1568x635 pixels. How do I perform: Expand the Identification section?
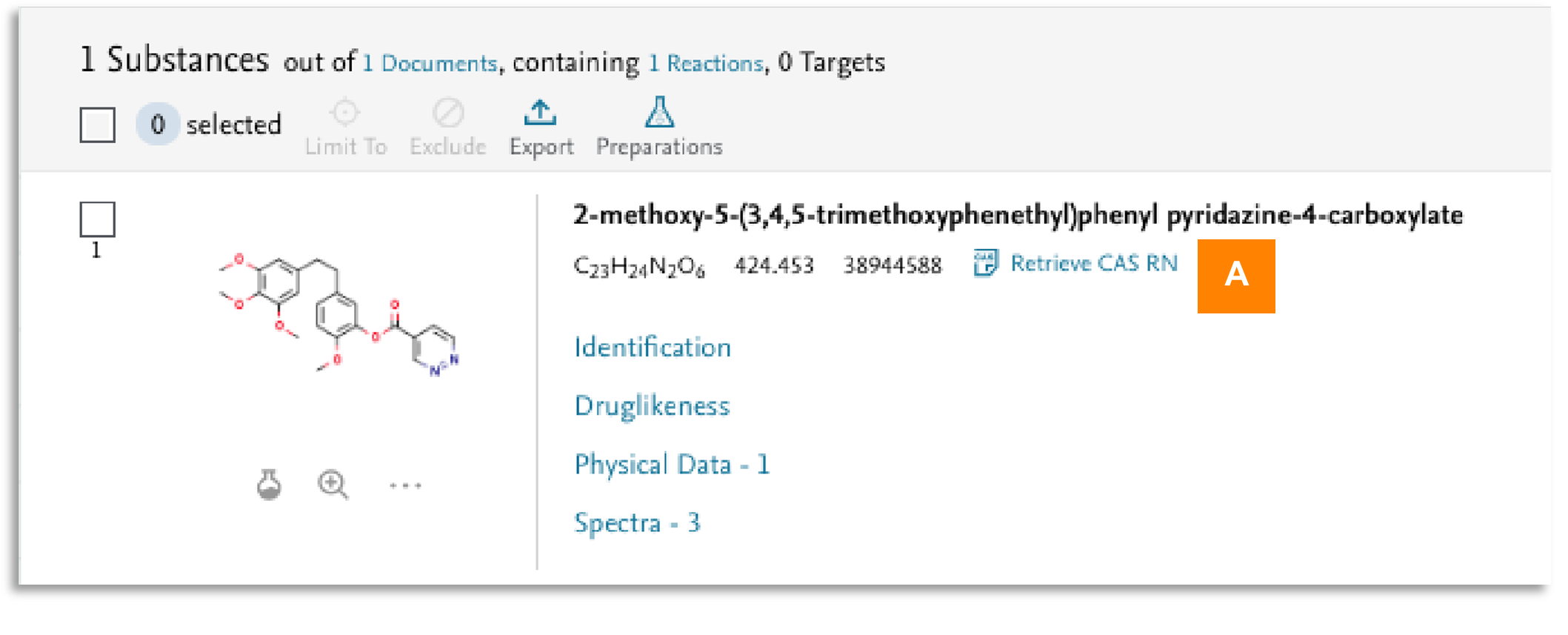click(653, 348)
